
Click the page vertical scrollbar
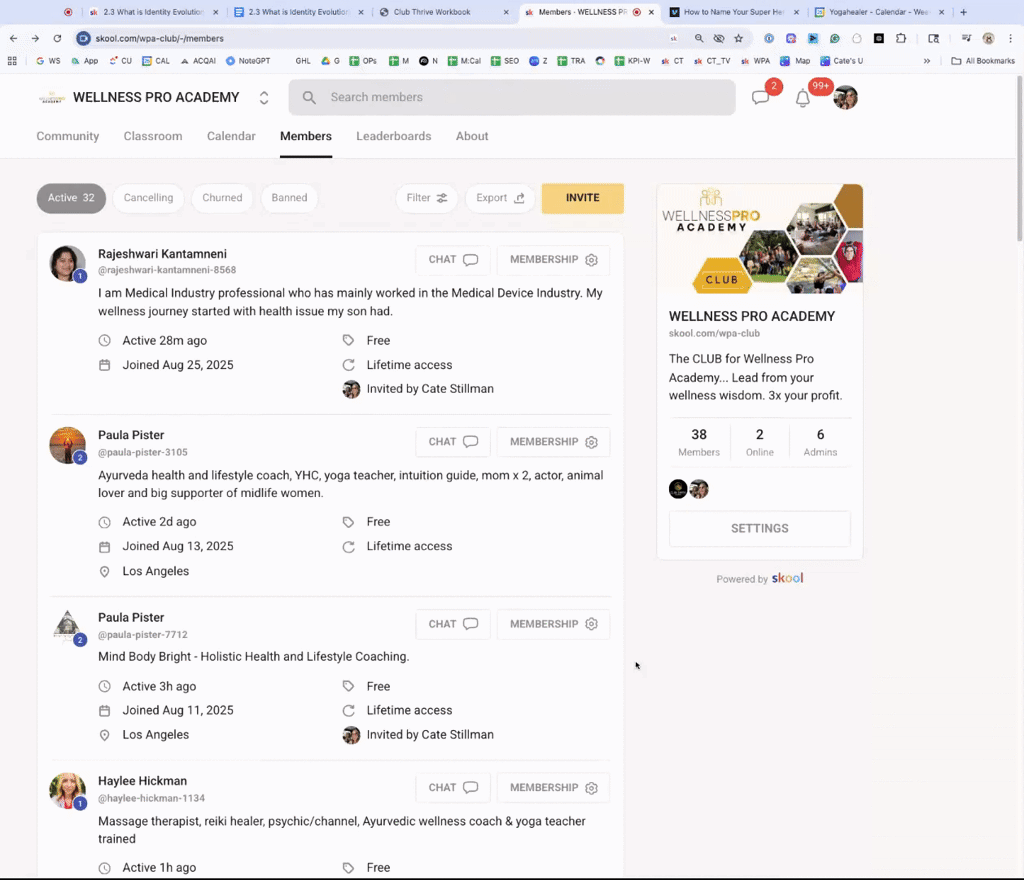coord(1019,159)
